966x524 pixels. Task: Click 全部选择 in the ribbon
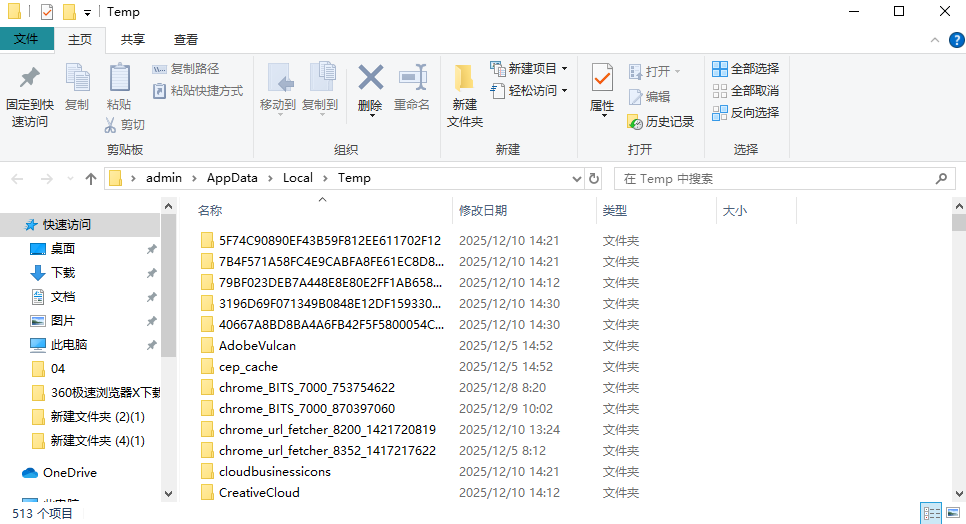pyautogui.click(x=745, y=68)
